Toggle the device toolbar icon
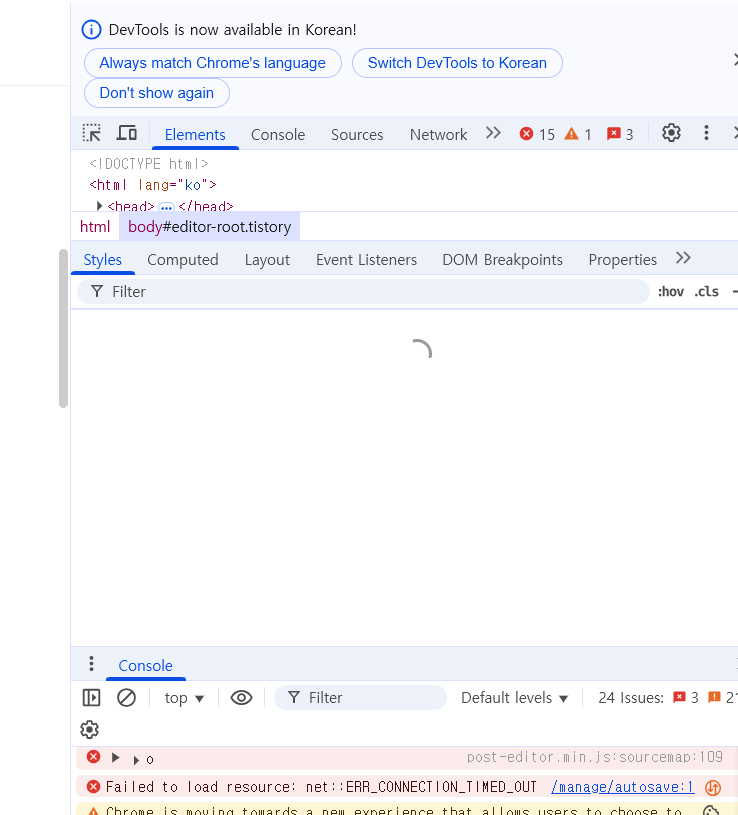738x815 pixels. pyautogui.click(x=126, y=134)
